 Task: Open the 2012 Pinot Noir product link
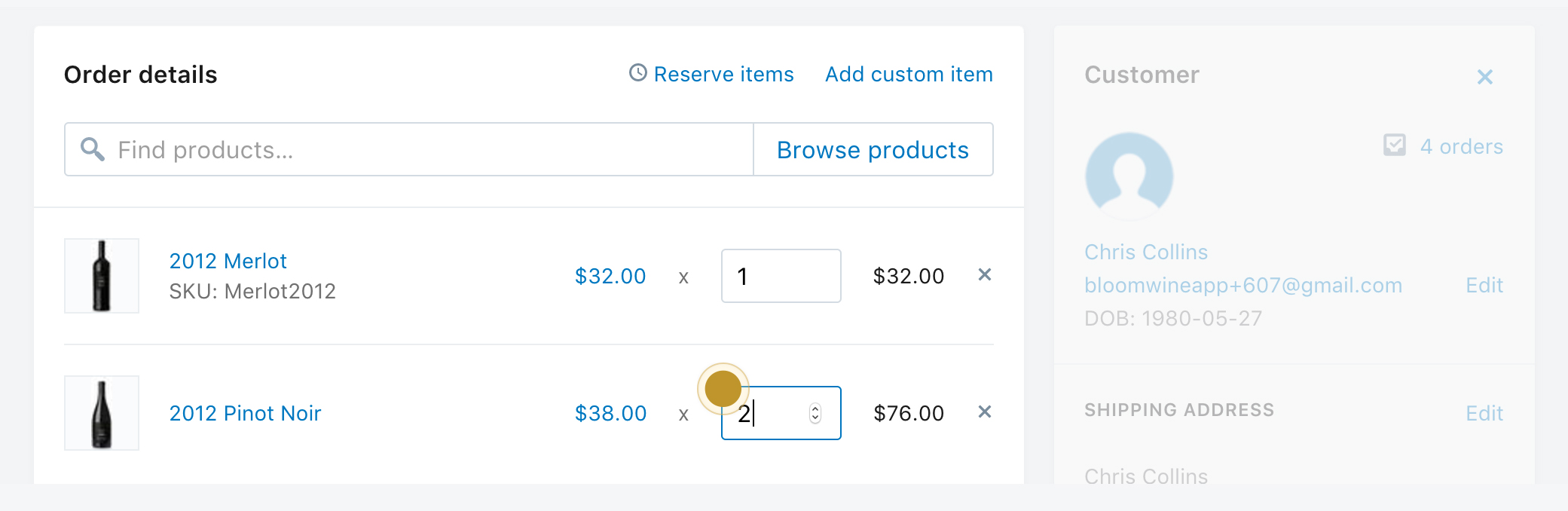245,413
